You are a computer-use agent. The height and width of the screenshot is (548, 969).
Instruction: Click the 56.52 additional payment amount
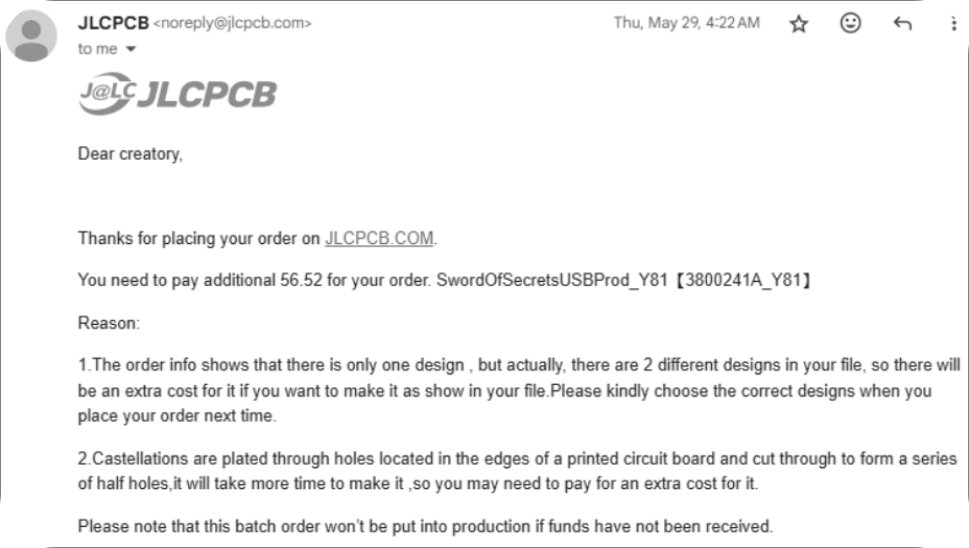click(x=299, y=281)
